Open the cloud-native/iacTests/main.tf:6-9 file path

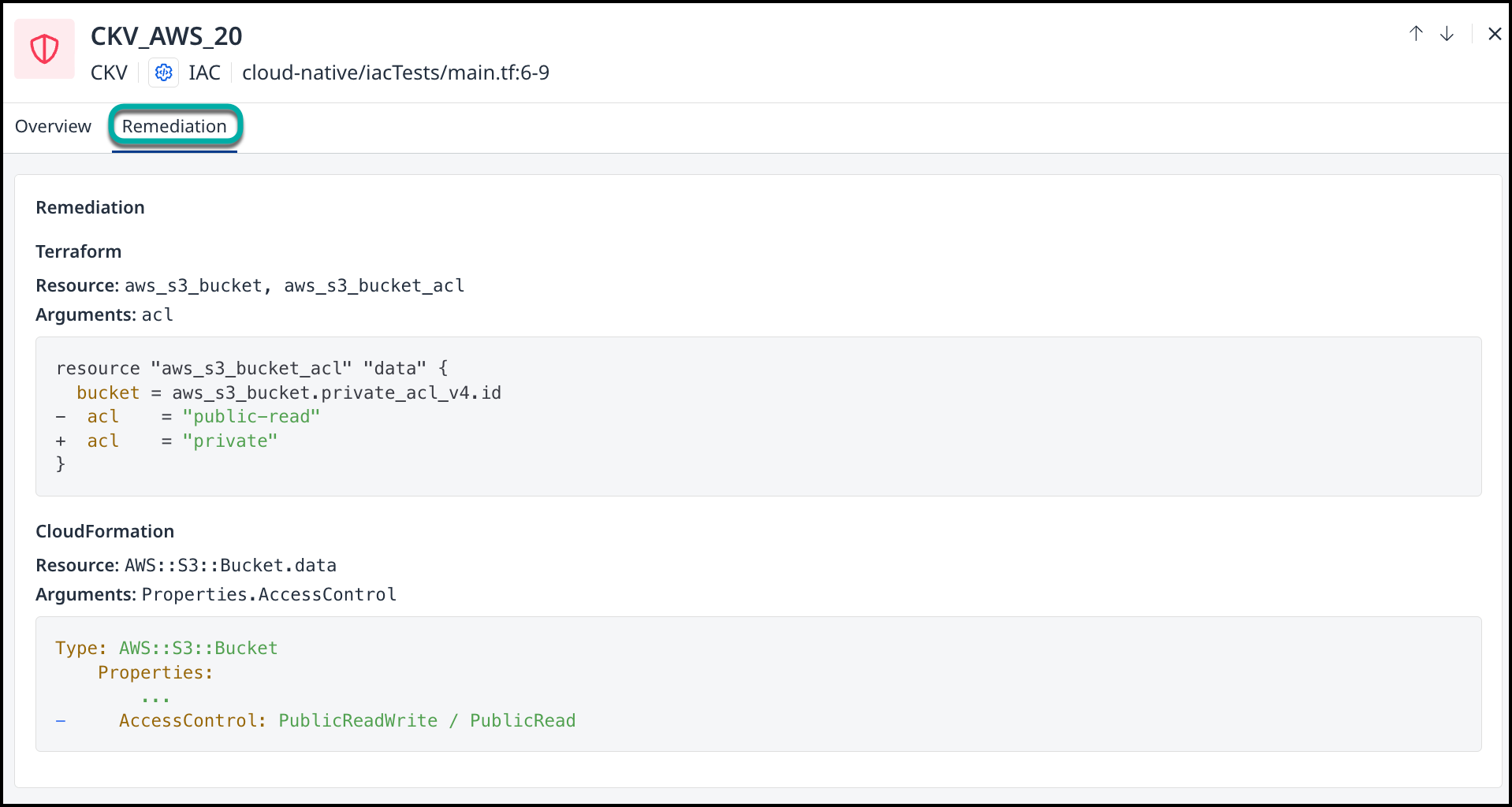coord(396,73)
